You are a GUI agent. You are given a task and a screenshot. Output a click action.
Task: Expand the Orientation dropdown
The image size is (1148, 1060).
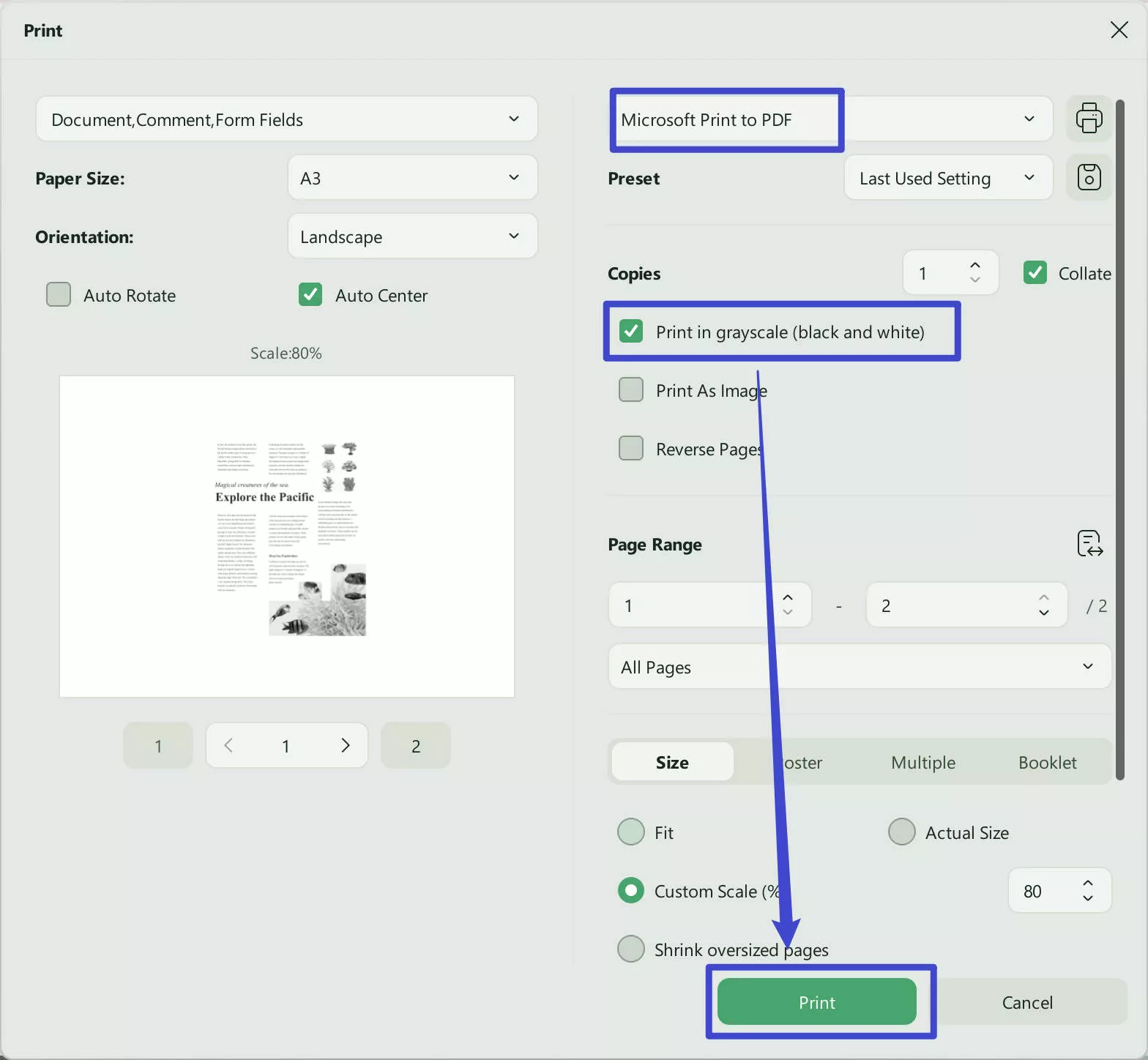412,236
